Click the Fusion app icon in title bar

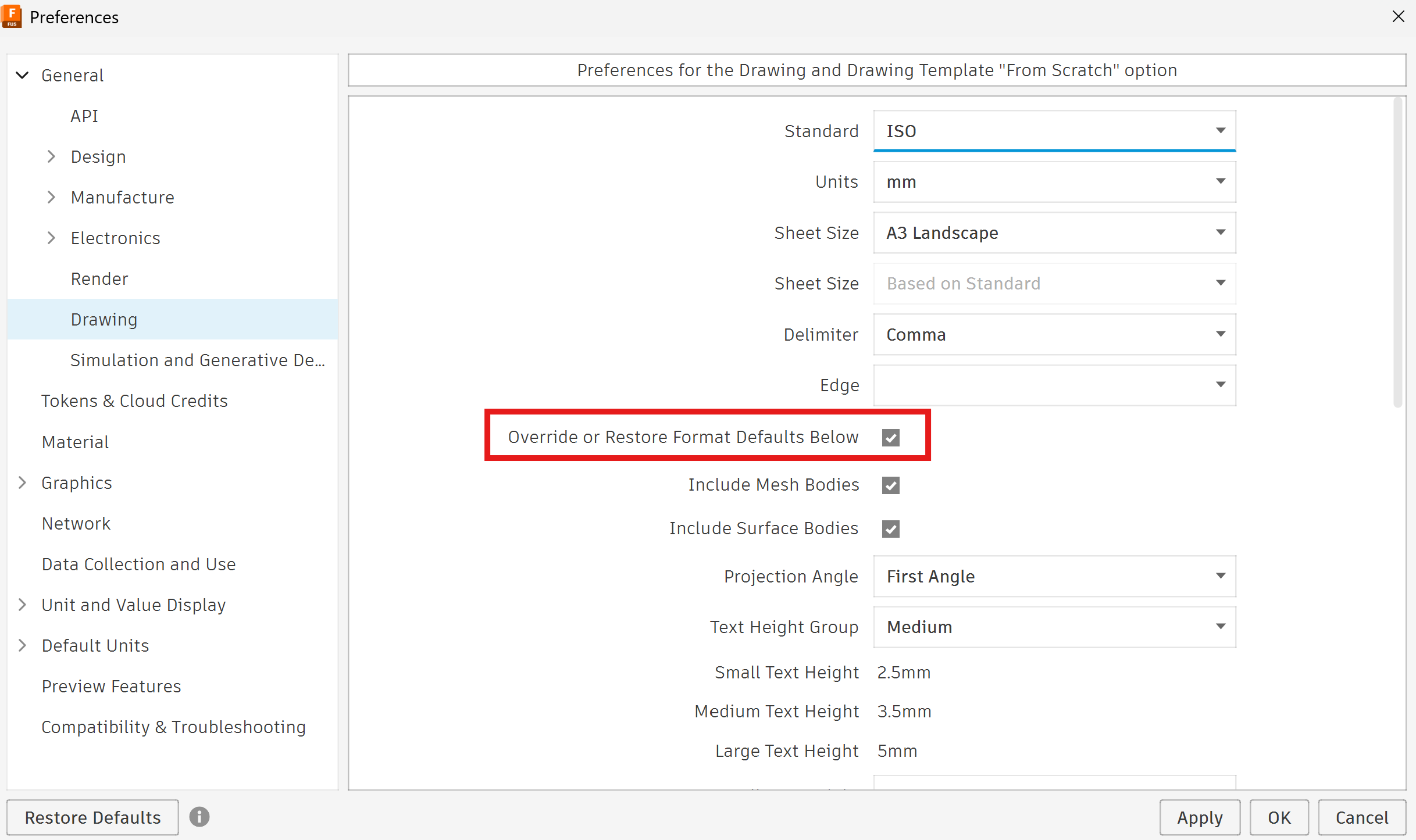12,16
